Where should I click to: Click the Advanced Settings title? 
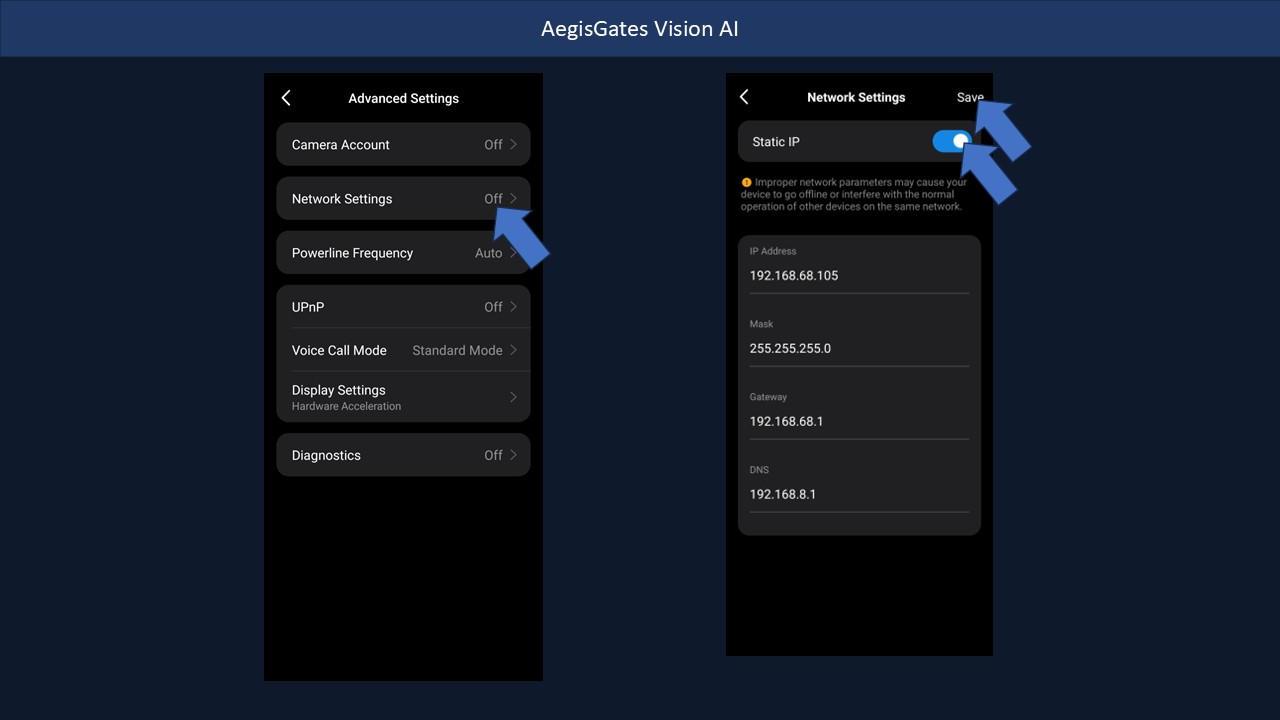[x=403, y=98]
